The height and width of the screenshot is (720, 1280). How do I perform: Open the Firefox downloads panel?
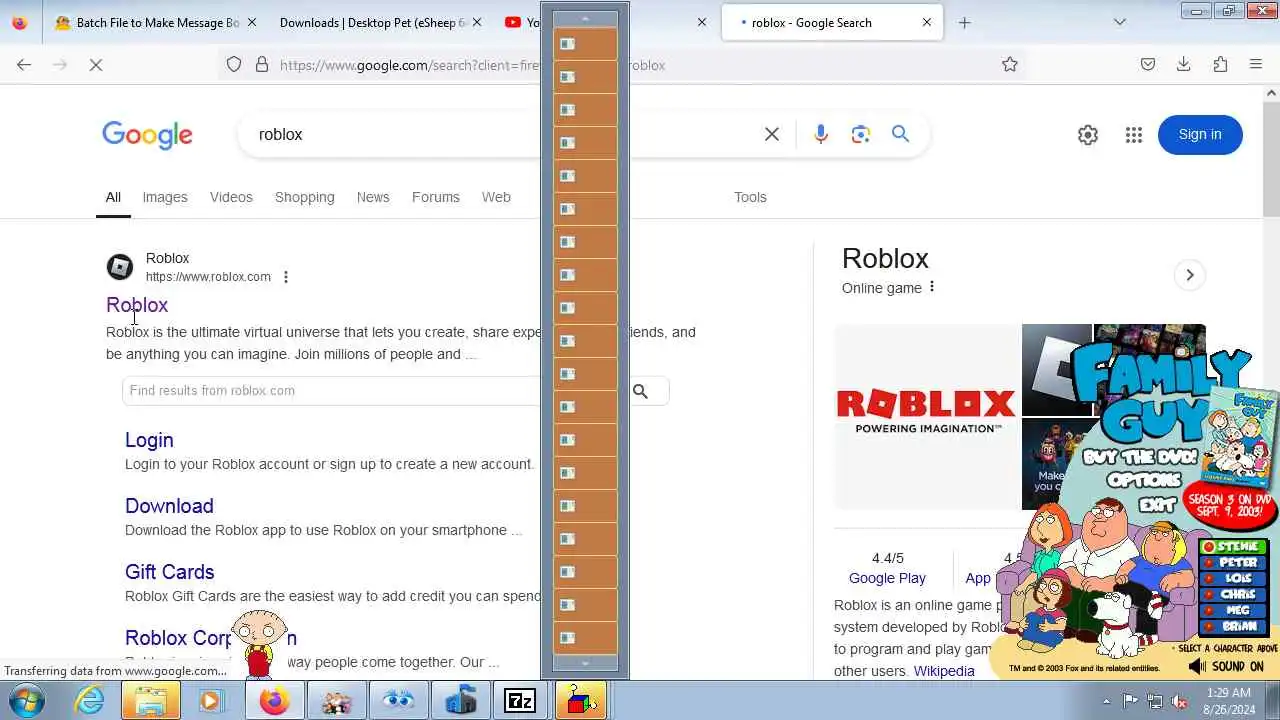coord(1184,64)
